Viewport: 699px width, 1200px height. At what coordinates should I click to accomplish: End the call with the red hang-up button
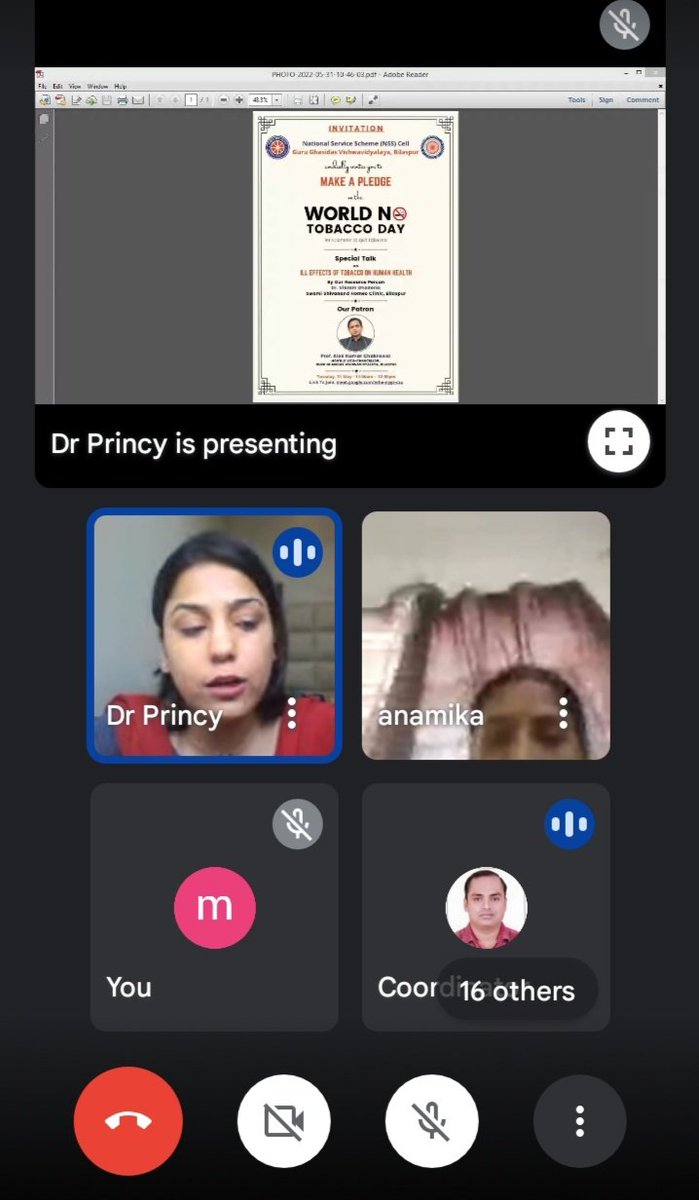point(128,1121)
